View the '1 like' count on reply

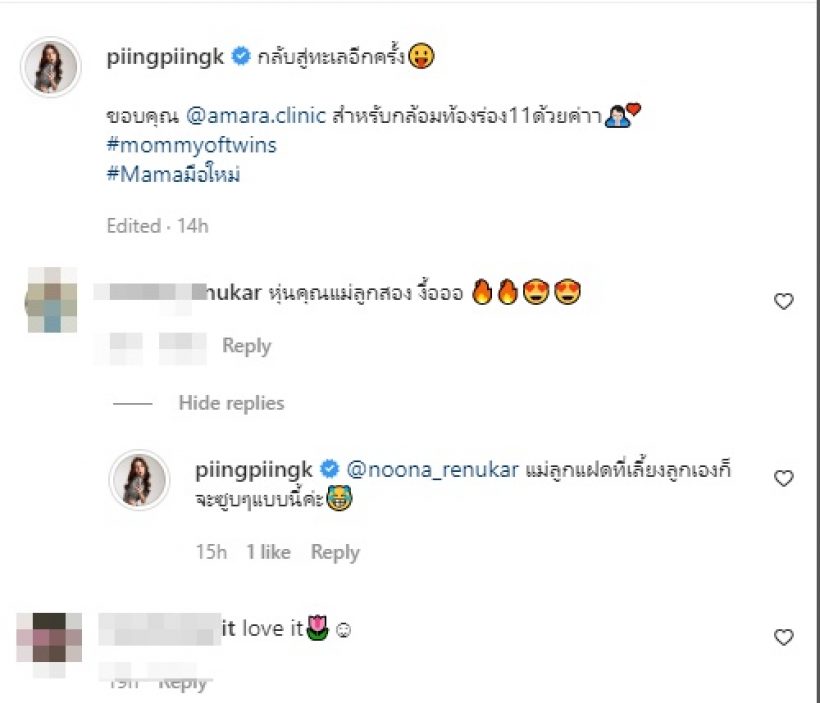click(x=268, y=552)
